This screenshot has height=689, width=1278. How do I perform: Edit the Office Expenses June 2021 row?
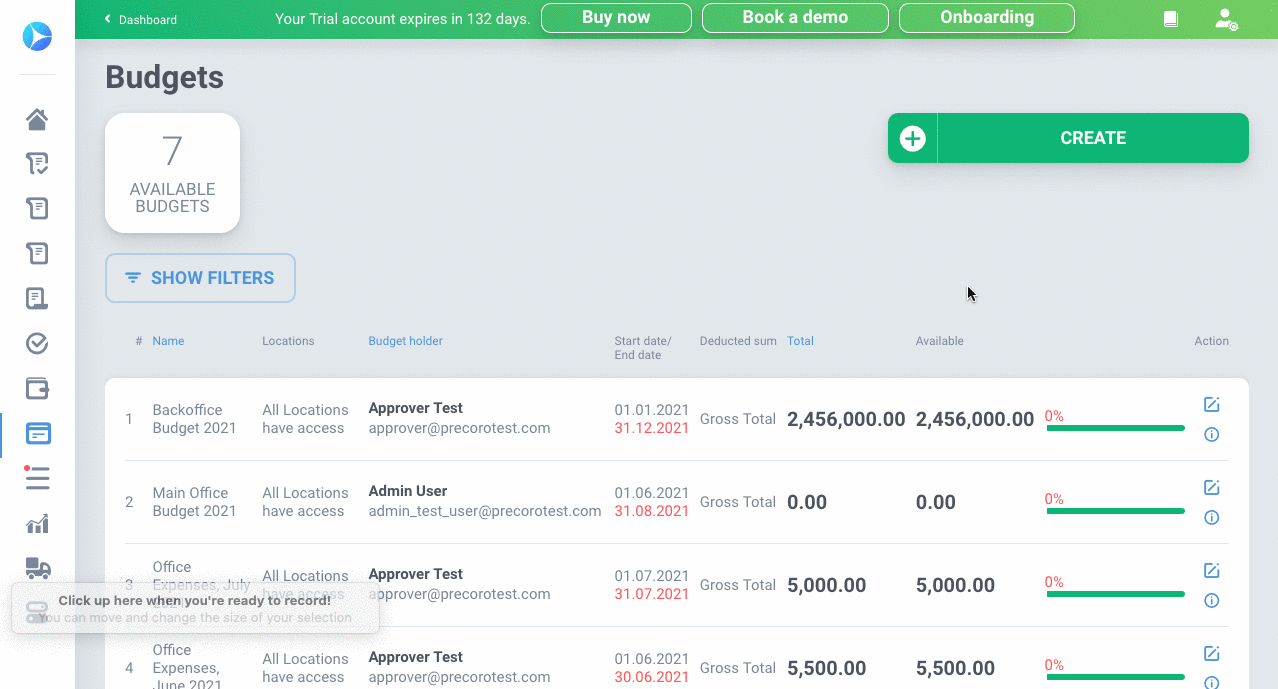click(1211, 653)
